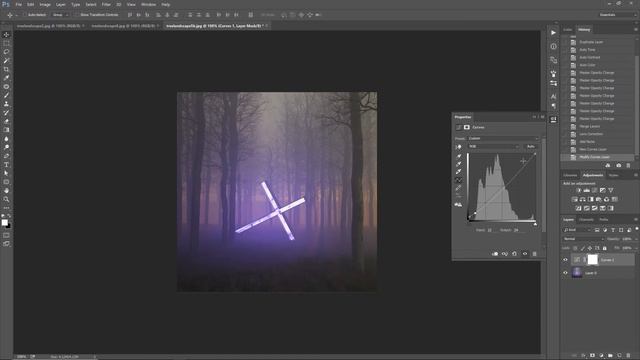This screenshot has width=640, height=360.
Task: Open the Actions panel play icon
Action: pyautogui.click(x=553, y=33)
